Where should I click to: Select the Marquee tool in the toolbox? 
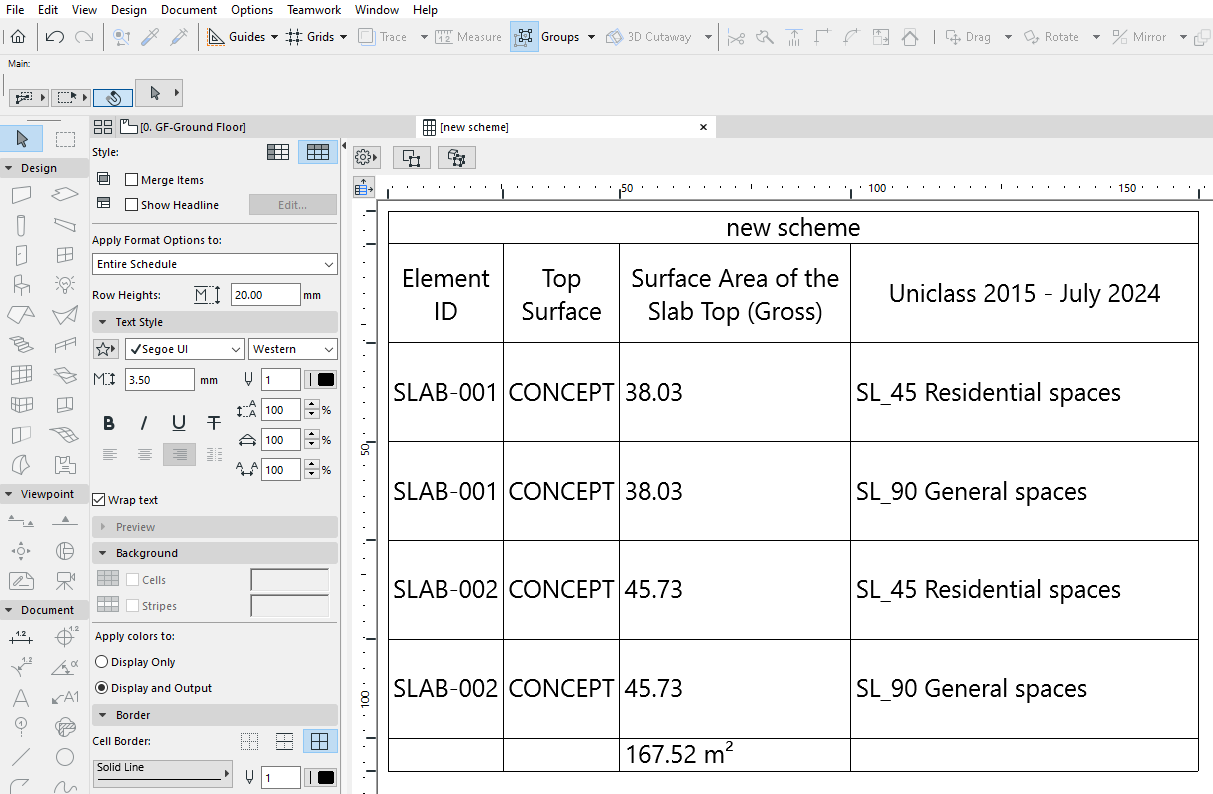[64, 138]
